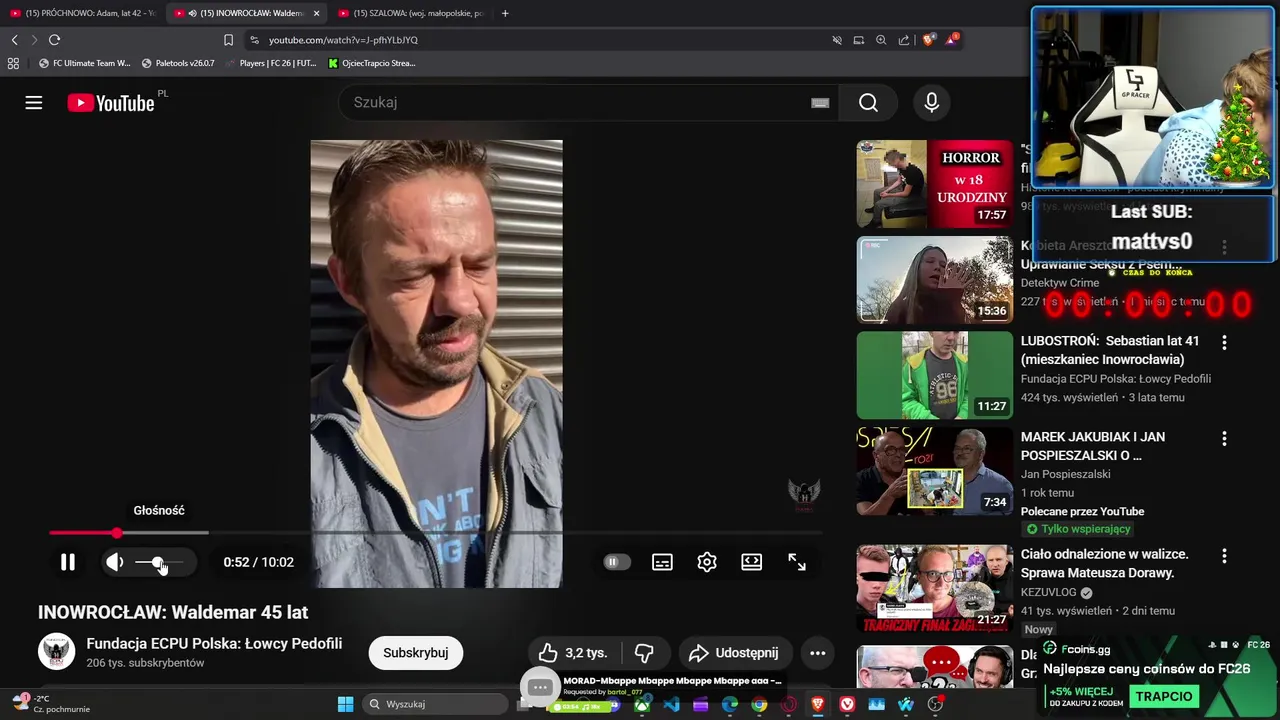Start voice search with microphone icon
1280x720 pixels.
(932, 102)
